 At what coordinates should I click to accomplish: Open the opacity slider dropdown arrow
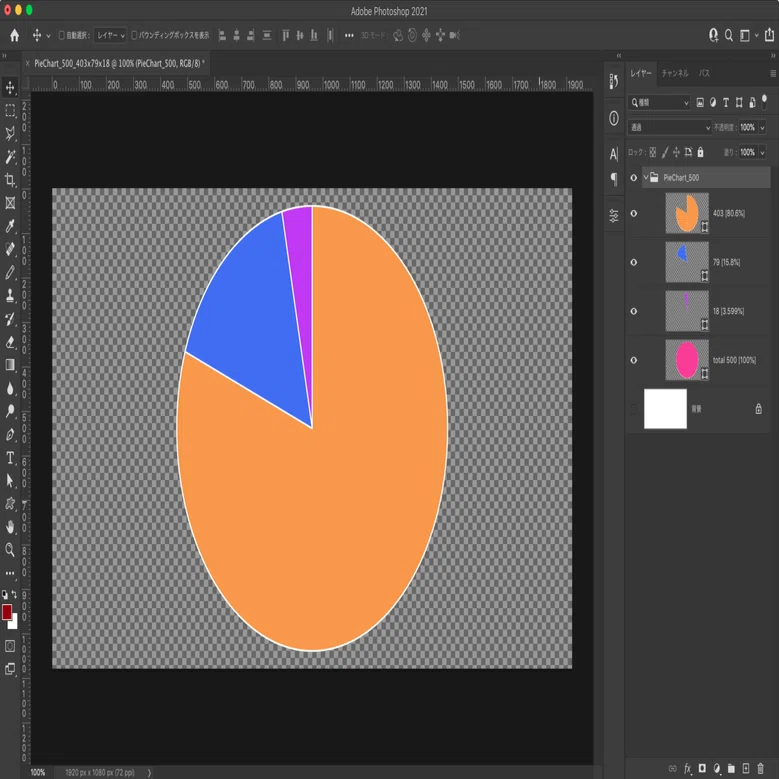(762, 128)
